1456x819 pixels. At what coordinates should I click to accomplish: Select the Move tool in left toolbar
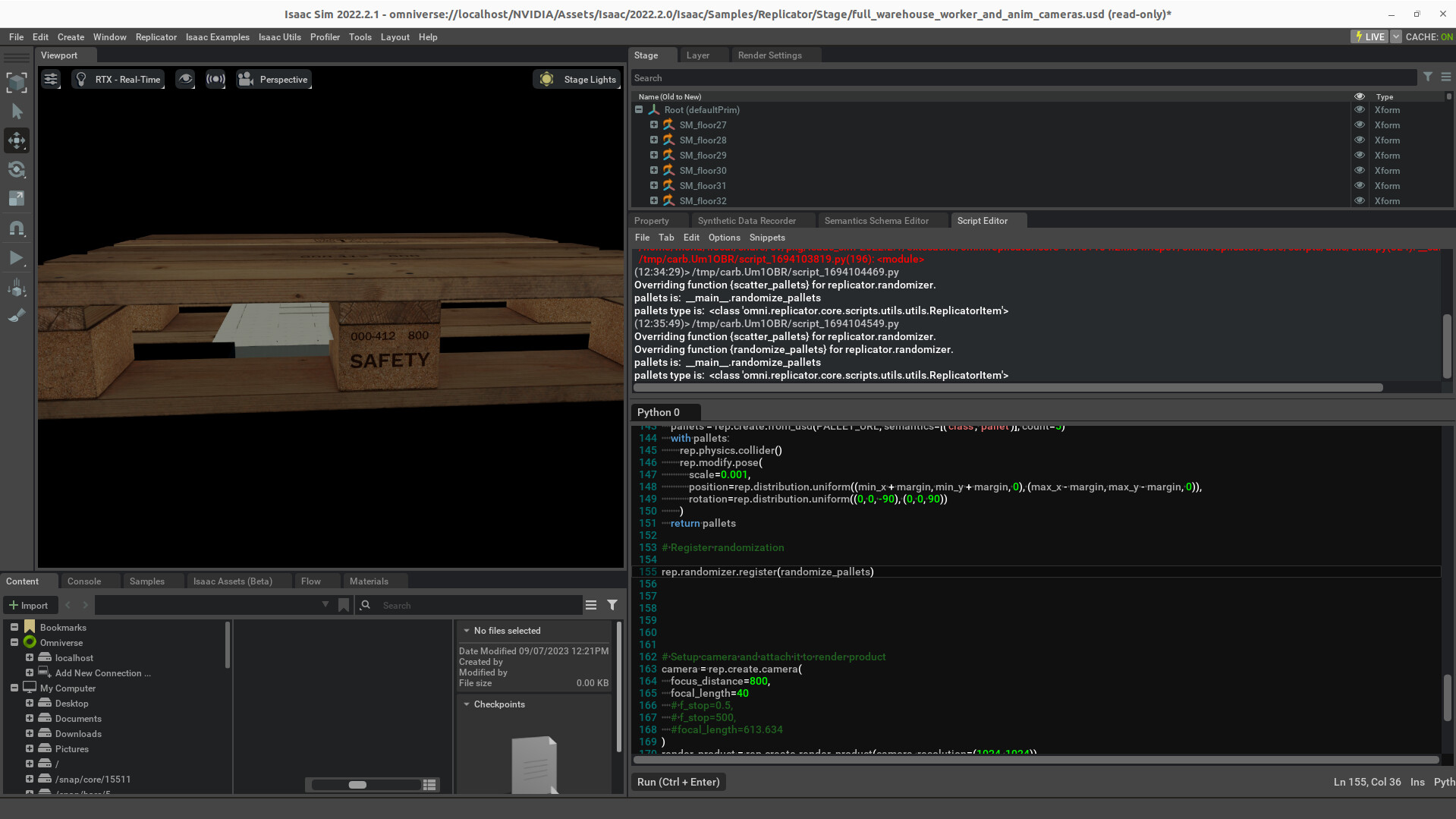click(17, 140)
